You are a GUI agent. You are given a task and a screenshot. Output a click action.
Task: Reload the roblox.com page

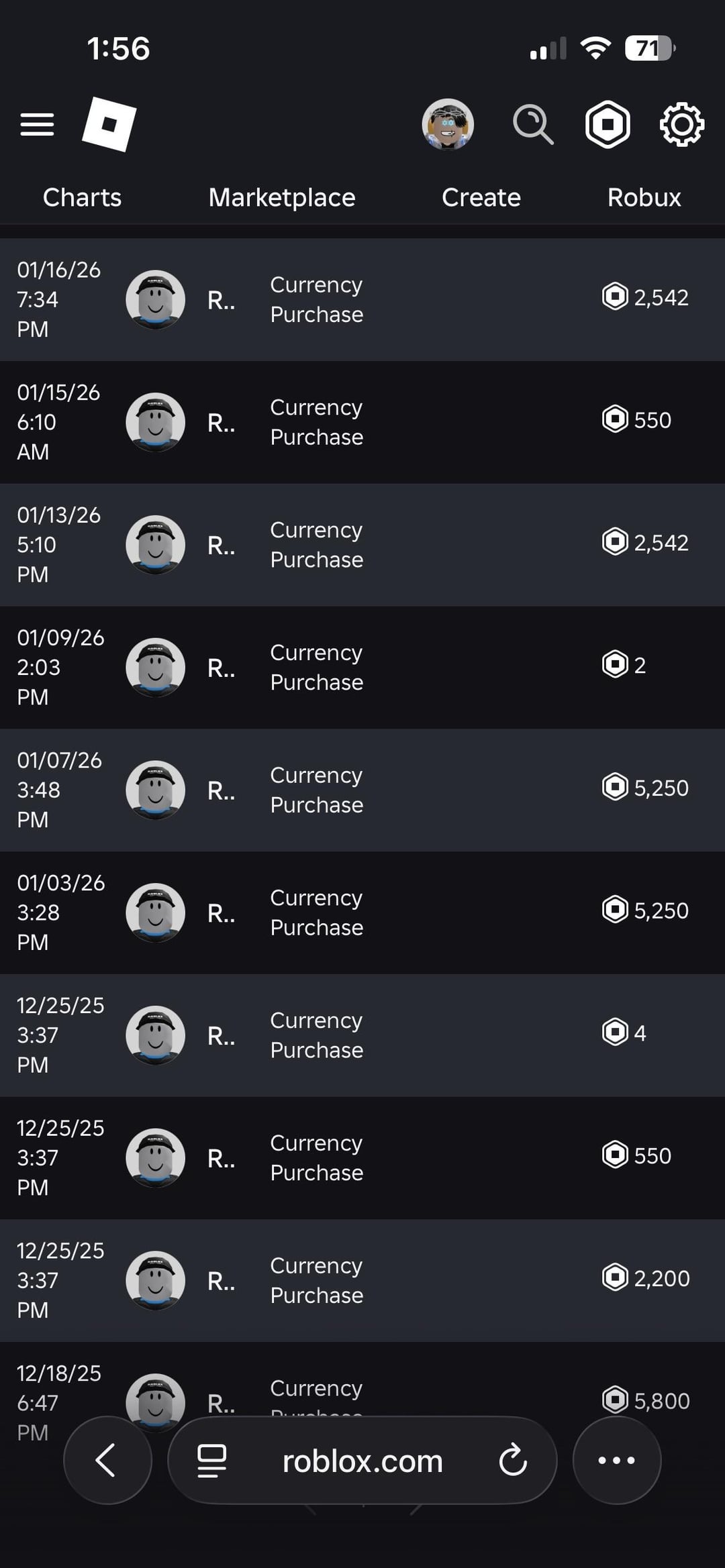pos(513,1460)
